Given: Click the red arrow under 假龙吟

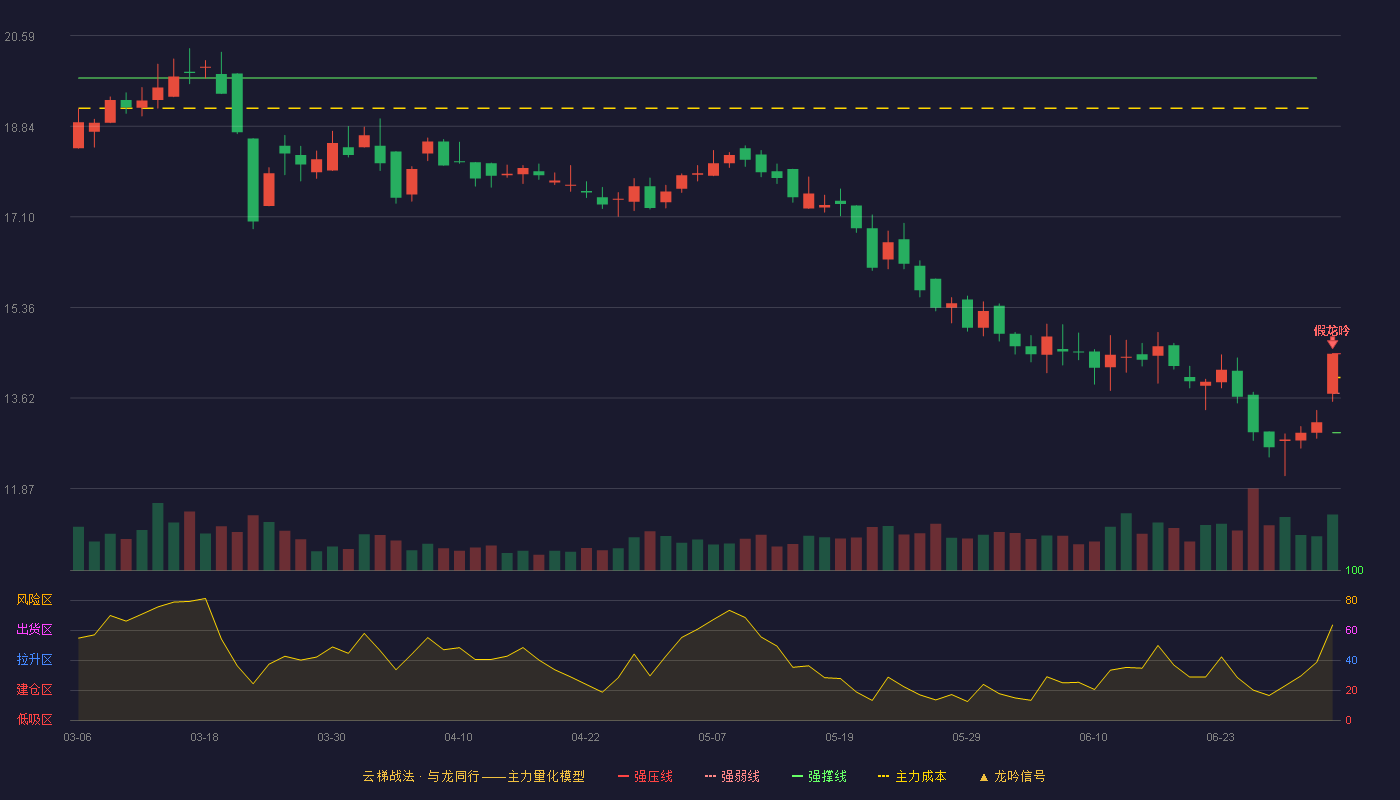Looking at the screenshot, I should (1332, 343).
